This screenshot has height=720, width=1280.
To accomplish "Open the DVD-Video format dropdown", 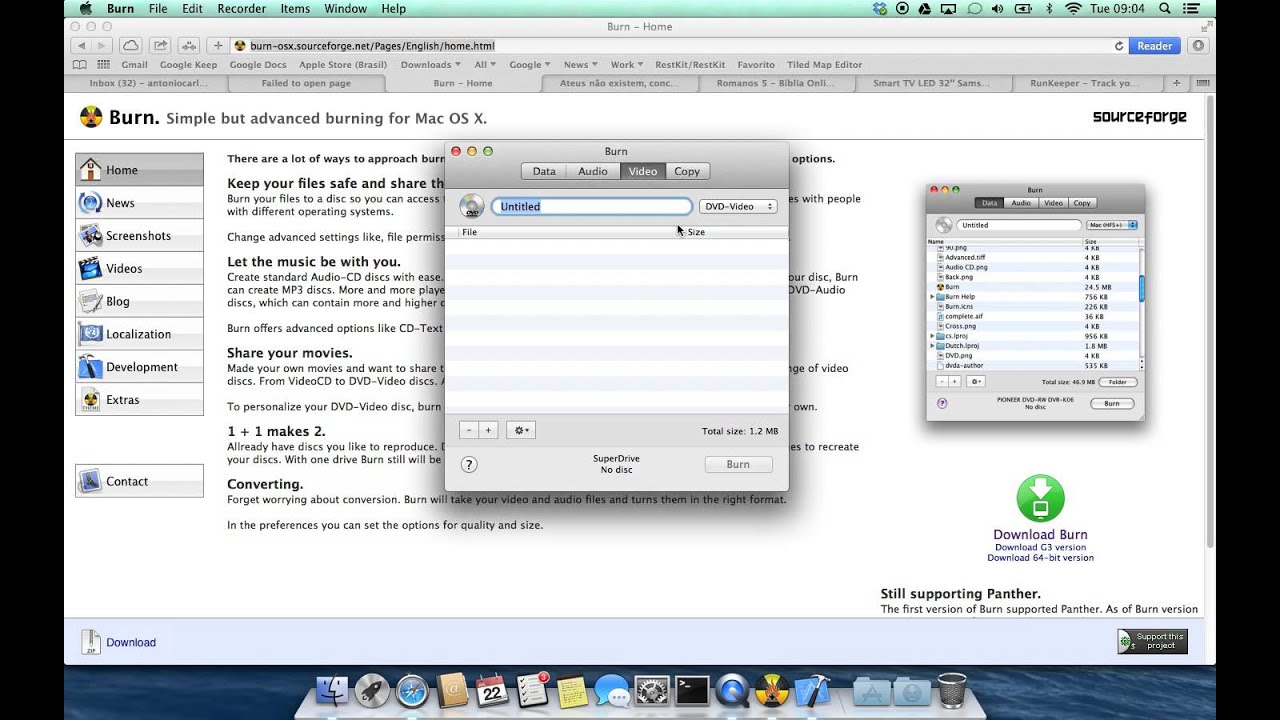I will (738, 206).
